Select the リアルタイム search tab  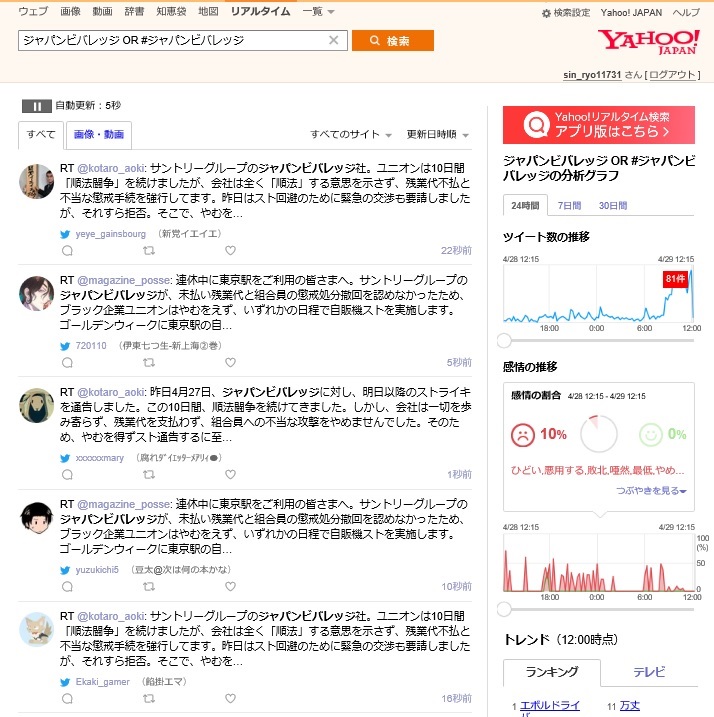[260, 11]
